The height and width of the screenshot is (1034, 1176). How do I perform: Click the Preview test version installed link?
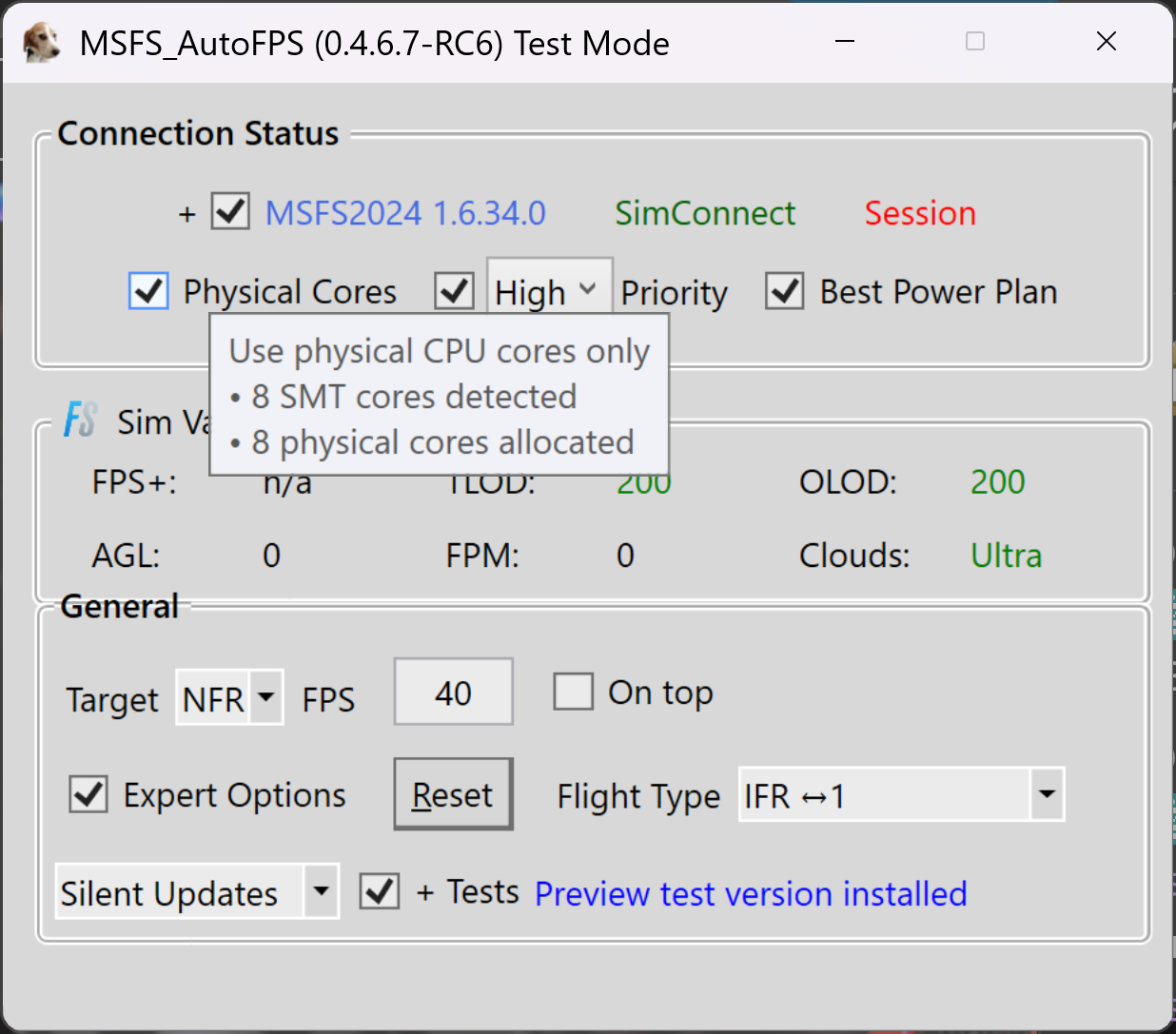click(x=751, y=893)
